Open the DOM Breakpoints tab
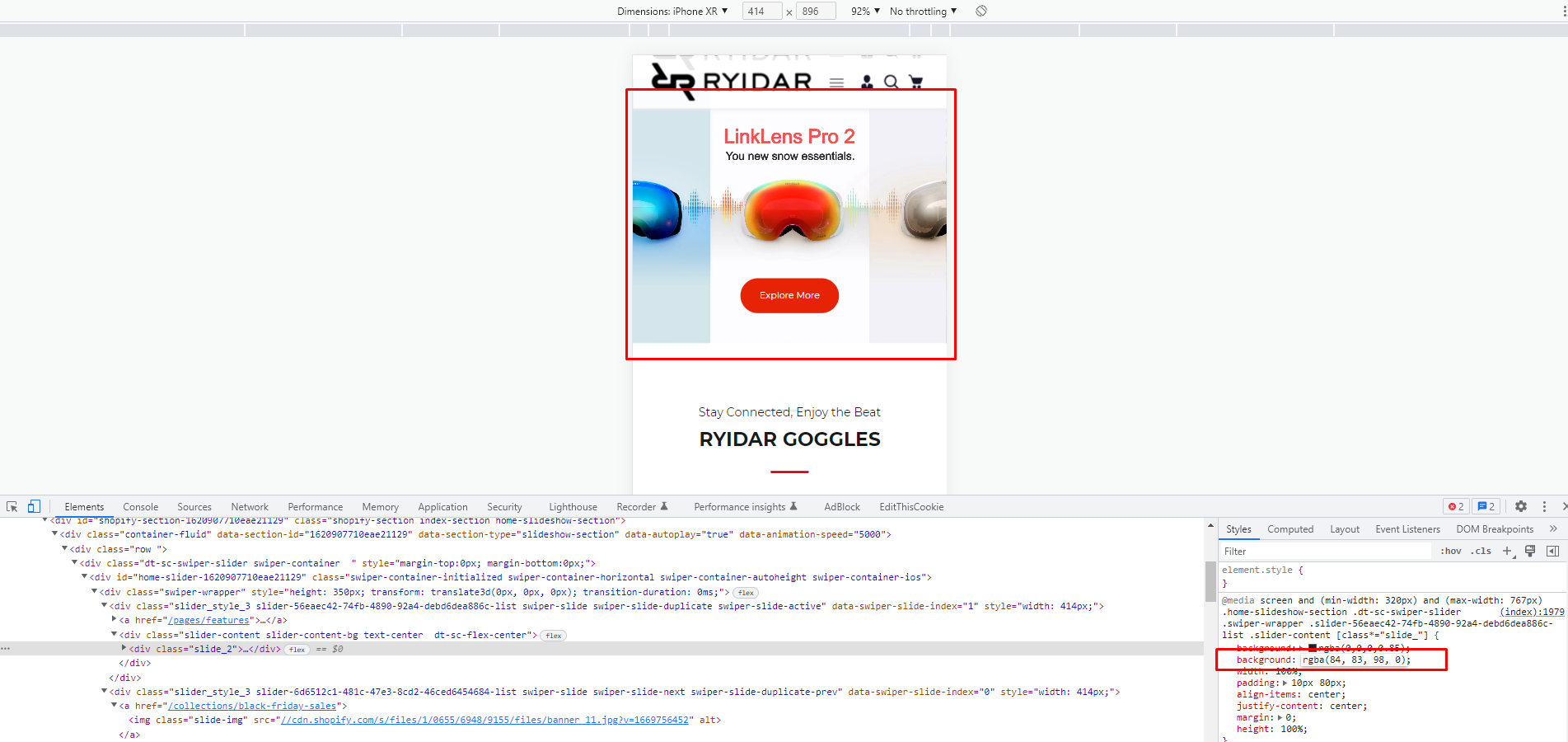1568x742 pixels. point(1495,529)
